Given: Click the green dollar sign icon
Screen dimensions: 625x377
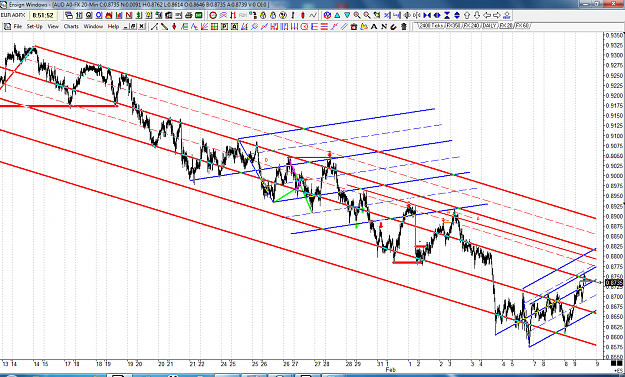Looking at the screenshot, I should click(139, 16).
